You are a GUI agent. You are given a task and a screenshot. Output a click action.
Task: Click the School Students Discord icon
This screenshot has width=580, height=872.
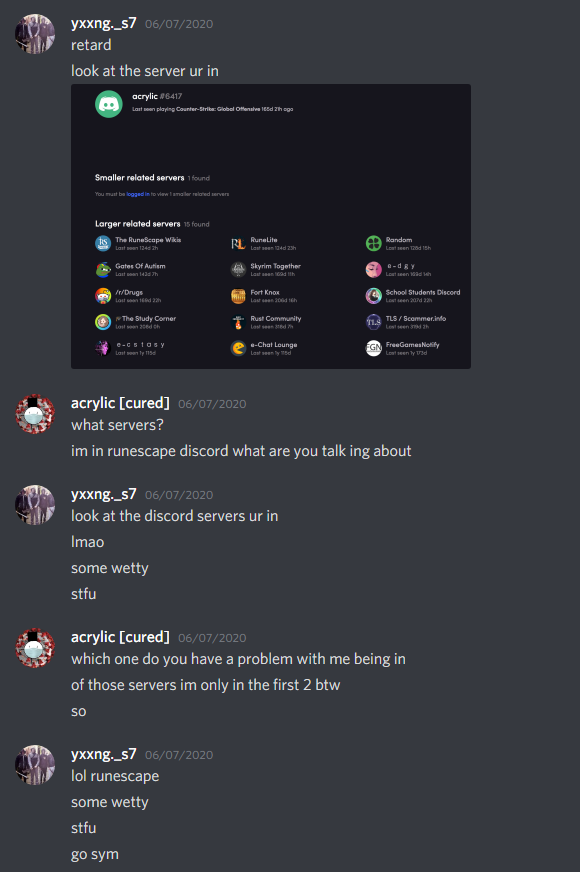pos(373,296)
